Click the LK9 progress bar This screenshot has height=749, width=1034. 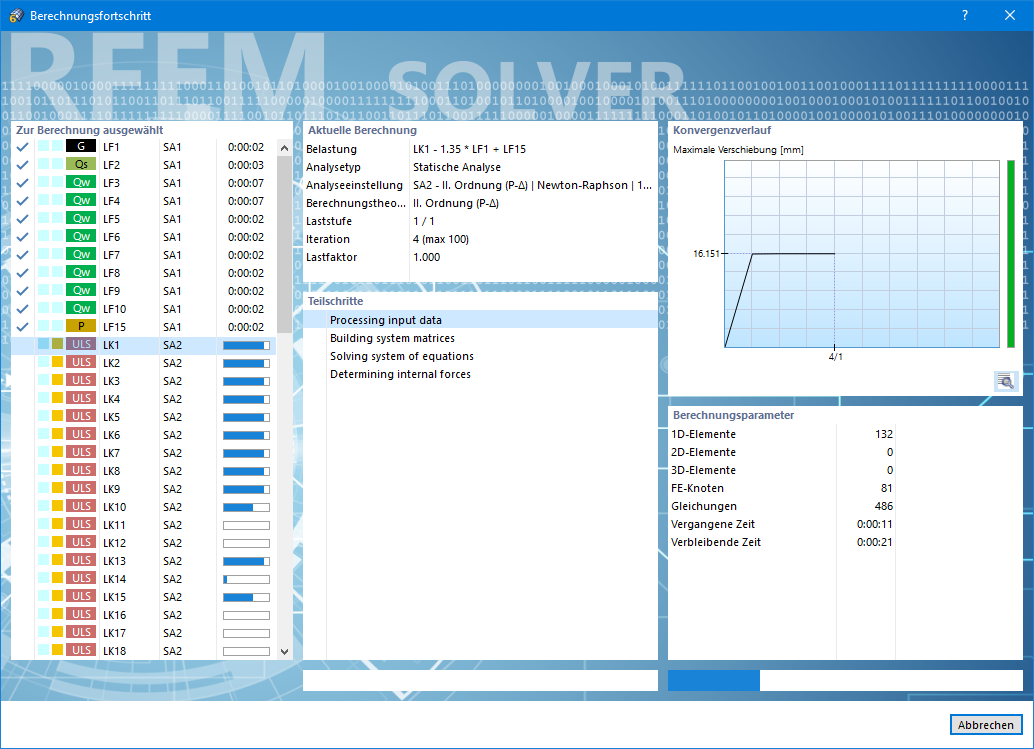[246, 490]
